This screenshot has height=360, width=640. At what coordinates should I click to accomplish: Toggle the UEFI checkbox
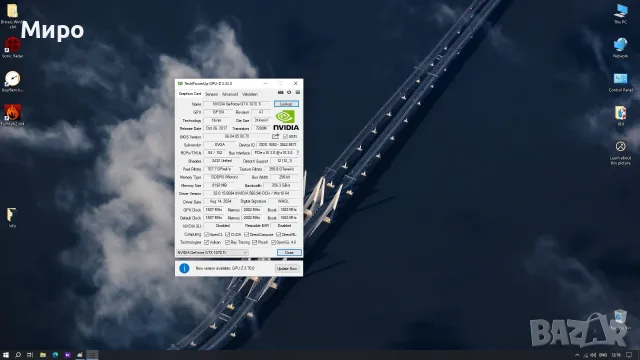tap(285, 136)
